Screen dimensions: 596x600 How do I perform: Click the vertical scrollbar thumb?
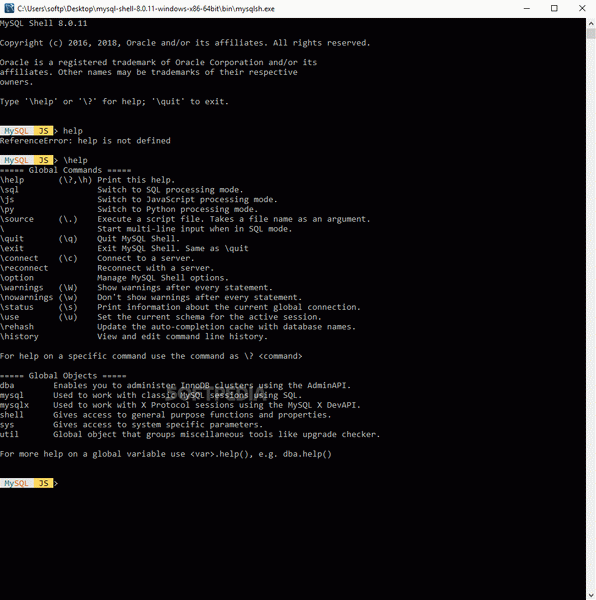[591, 34]
